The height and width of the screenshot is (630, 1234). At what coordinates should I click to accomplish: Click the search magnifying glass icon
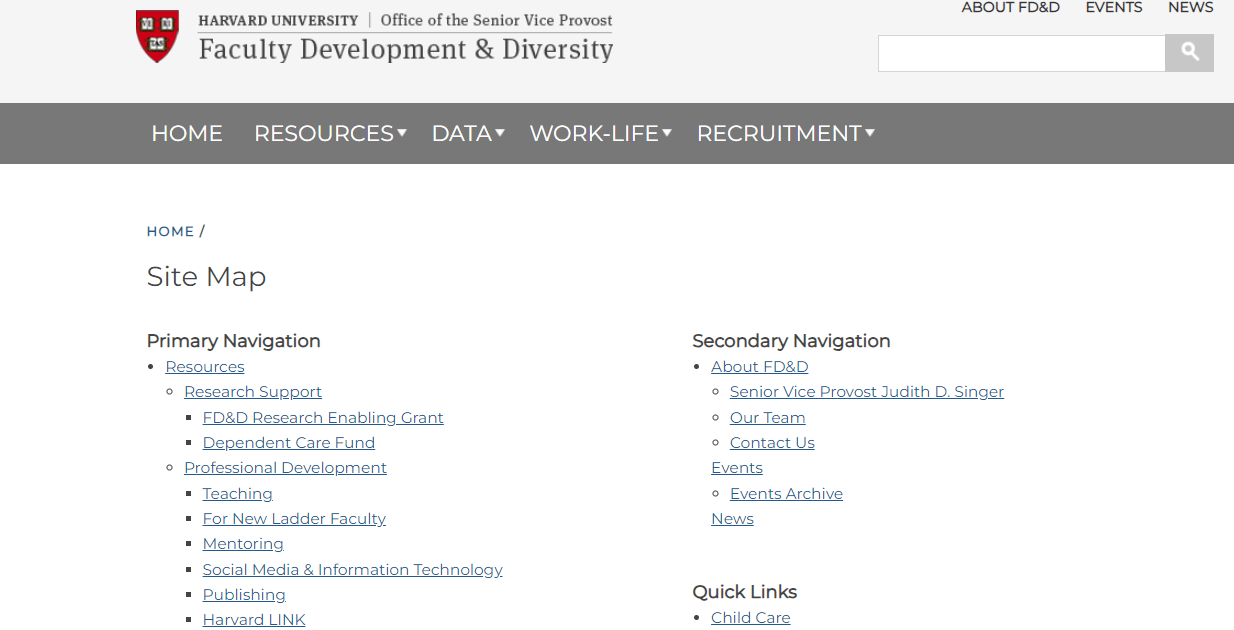(x=1189, y=52)
